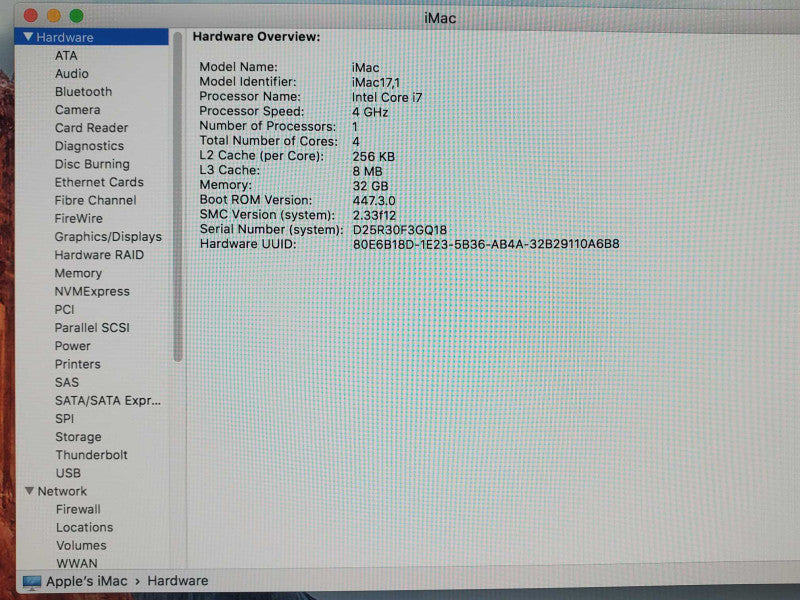This screenshot has height=600, width=800.
Task: Select Bluetooth in the sidebar
Action: [x=84, y=92]
